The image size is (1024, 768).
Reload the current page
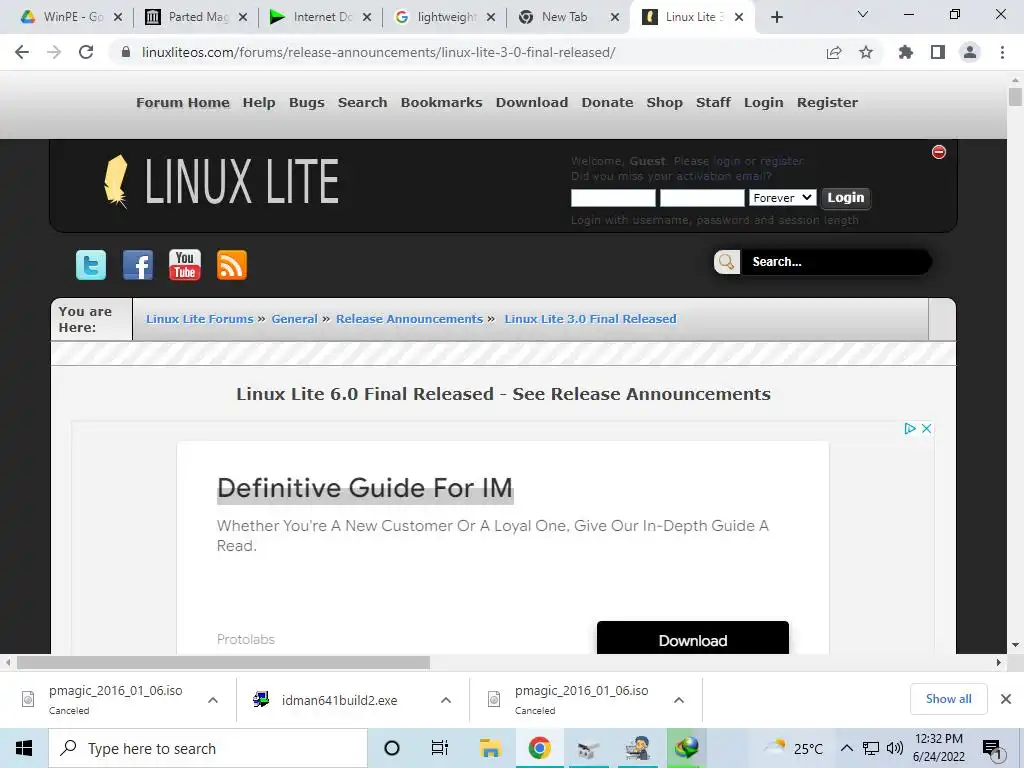pyautogui.click(x=86, y=52)
